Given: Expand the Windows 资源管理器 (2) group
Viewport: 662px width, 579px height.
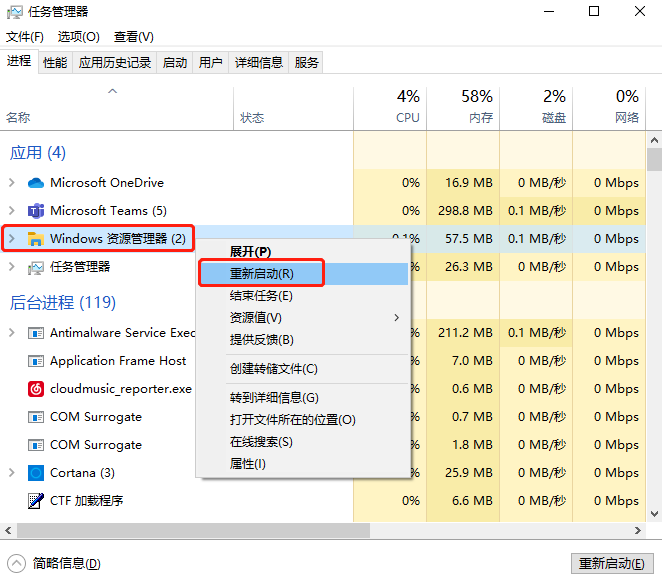Looking at the screenshot, I should point(12,239).
